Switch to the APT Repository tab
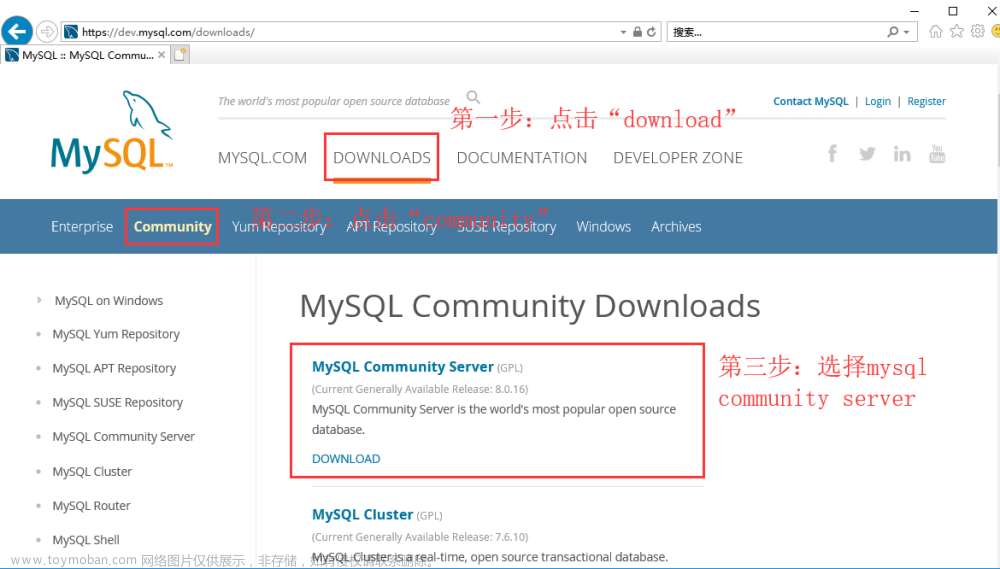1000x569 pixels. [x=392, y=226]
